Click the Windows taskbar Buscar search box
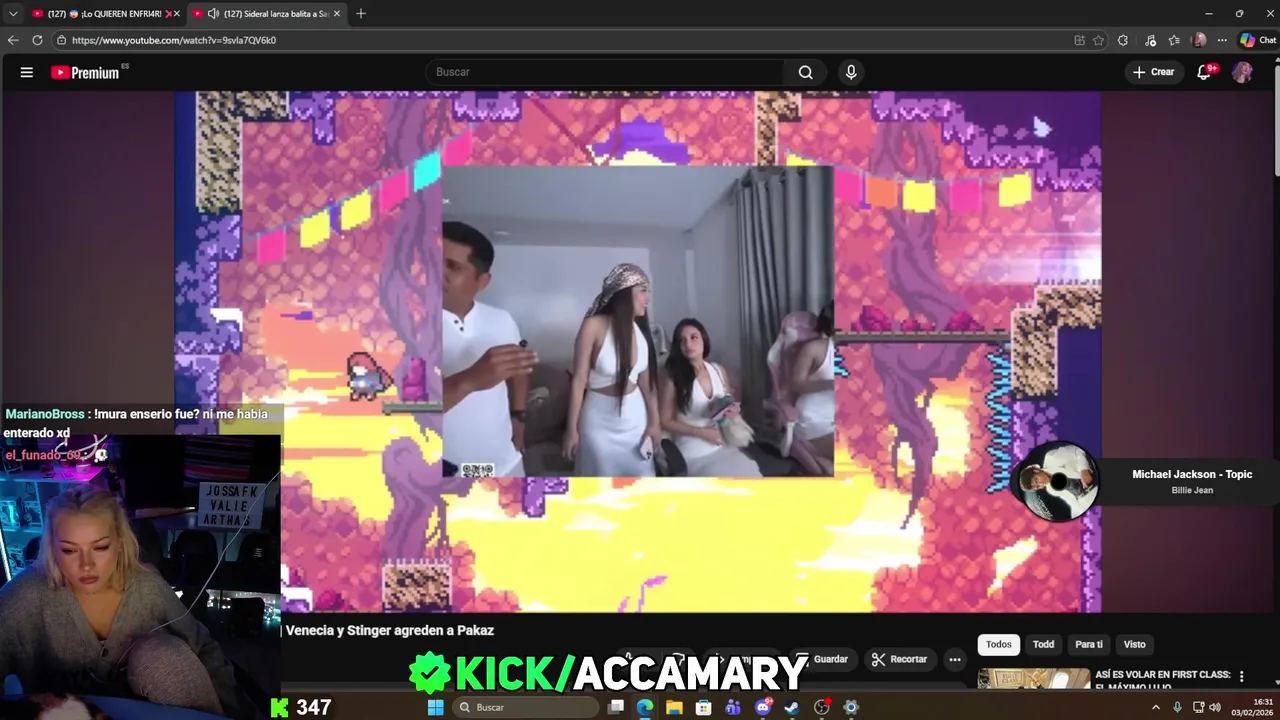 point(524,707)
